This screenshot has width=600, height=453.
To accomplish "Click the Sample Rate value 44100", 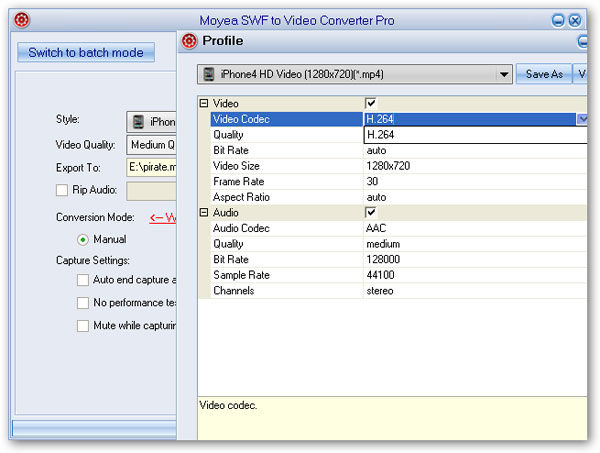I will (380, 275).
